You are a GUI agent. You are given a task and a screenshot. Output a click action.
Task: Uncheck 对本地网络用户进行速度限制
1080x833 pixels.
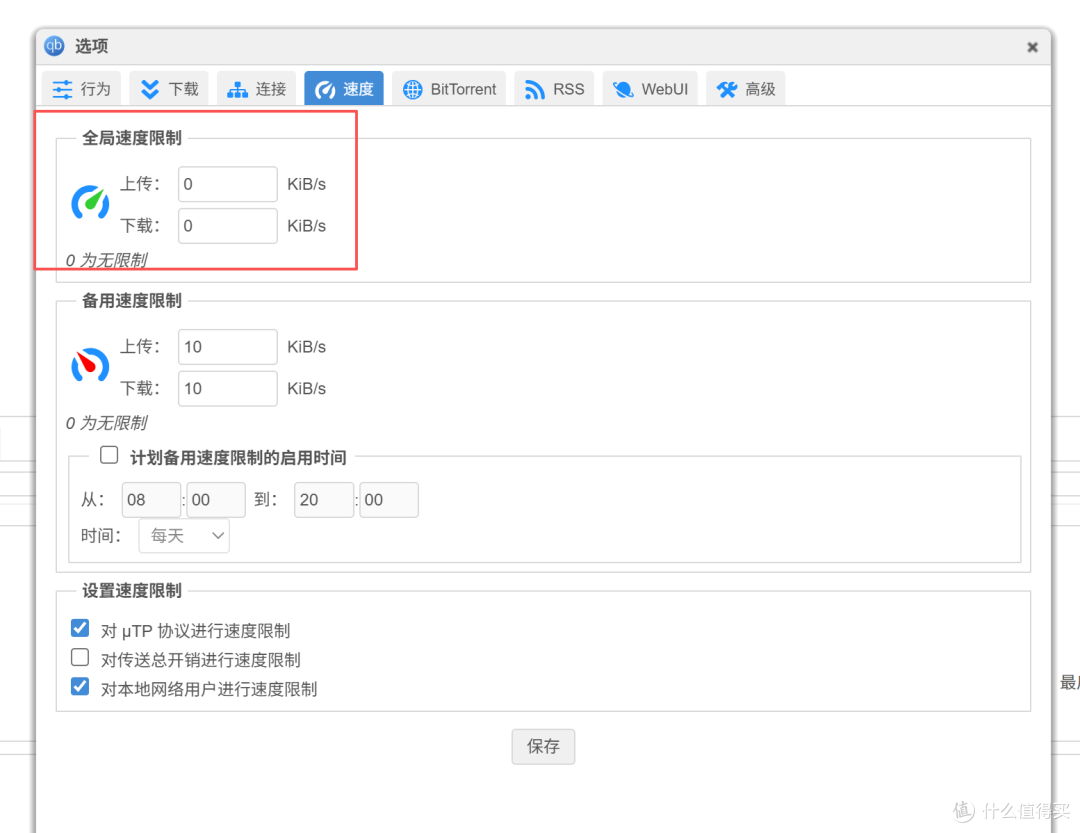tap(80, 687)
